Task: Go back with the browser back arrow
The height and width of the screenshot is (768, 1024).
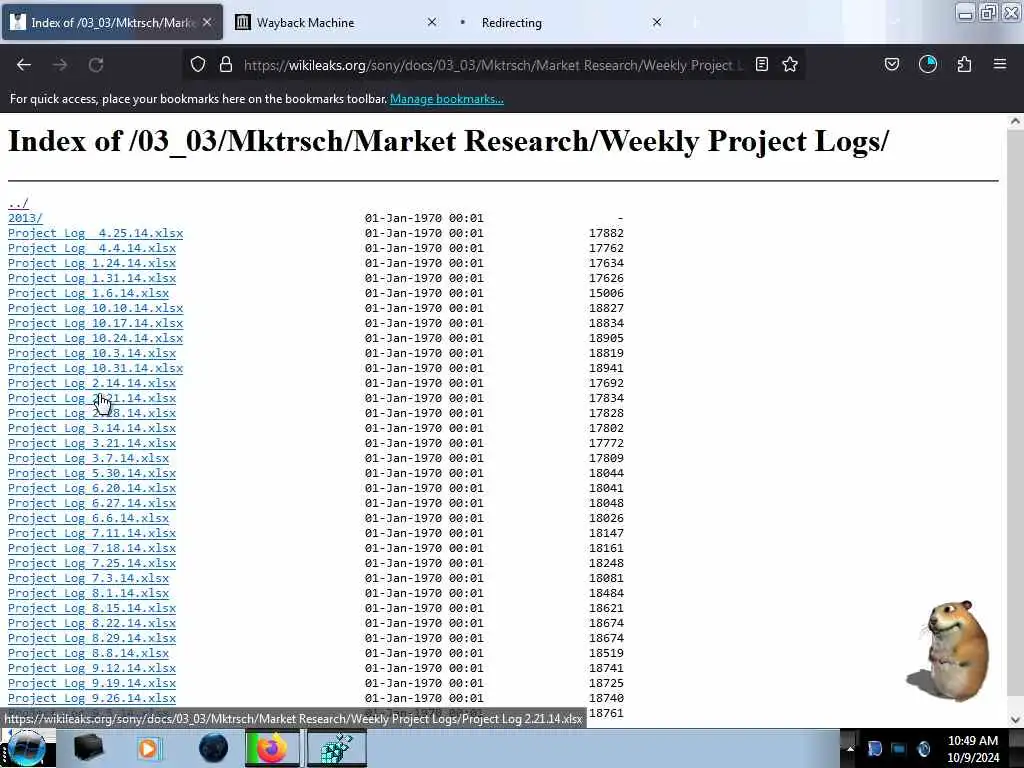Action: pyautogui.click(x=24, y=65)
